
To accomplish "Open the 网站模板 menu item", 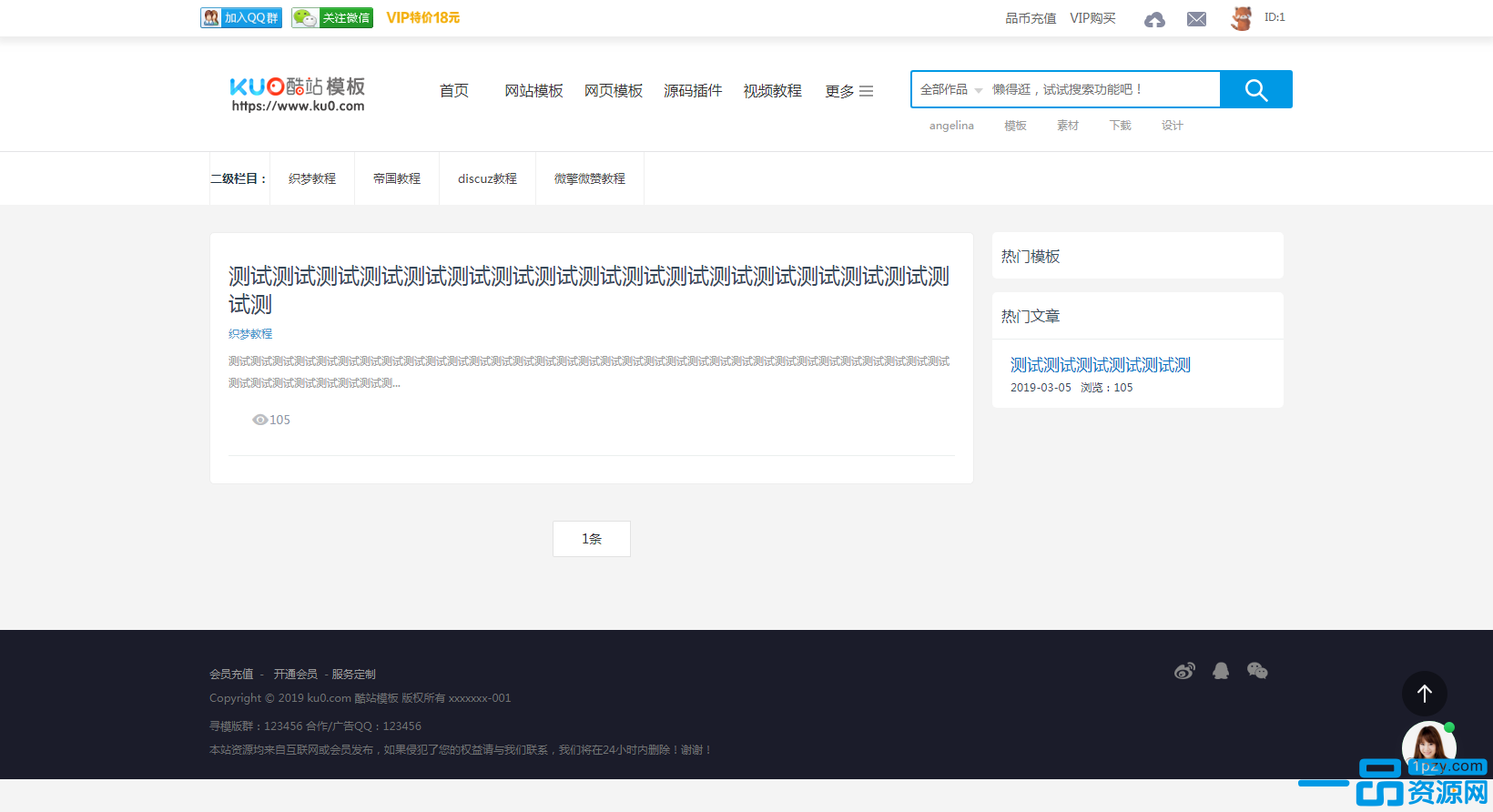I will [x=533, y=91].
